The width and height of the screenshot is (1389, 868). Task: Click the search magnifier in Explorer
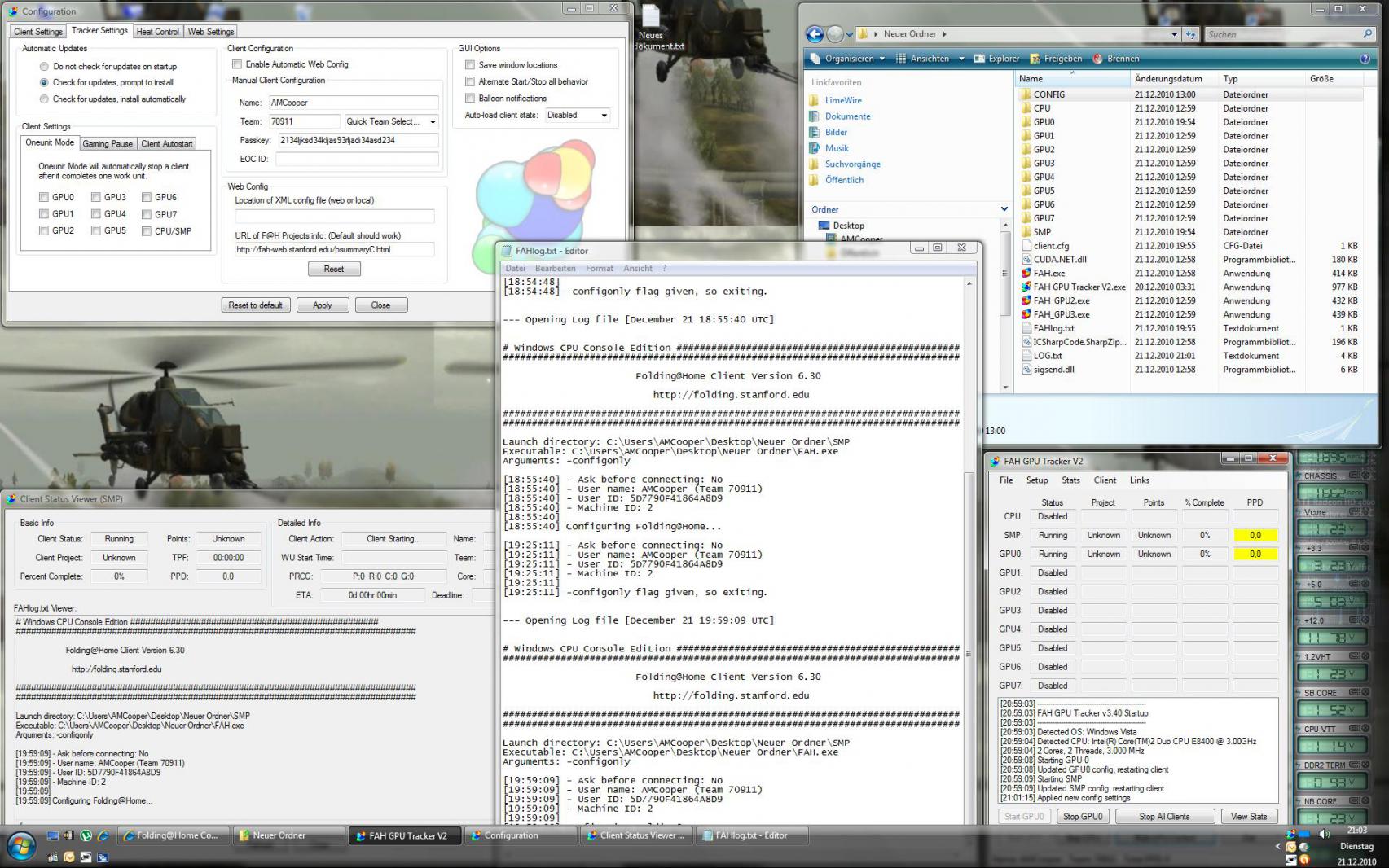(1367, 34)
